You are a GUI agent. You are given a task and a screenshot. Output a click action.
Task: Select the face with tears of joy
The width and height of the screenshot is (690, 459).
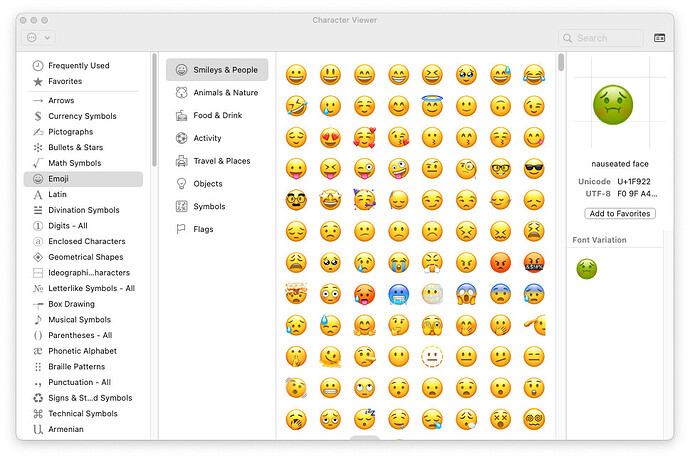[x=534, y=74]
